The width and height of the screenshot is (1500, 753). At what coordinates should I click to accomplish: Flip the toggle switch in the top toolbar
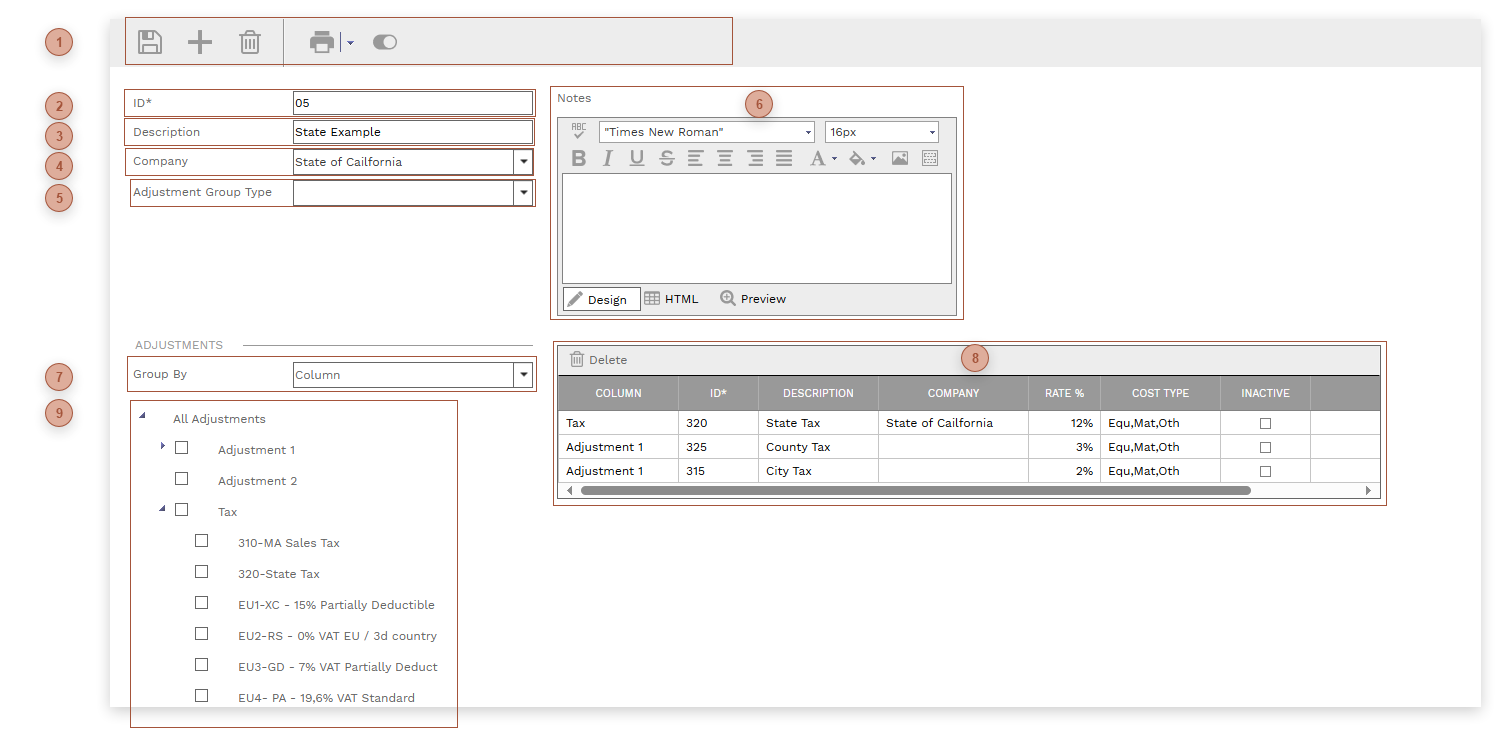pos(384,41)
